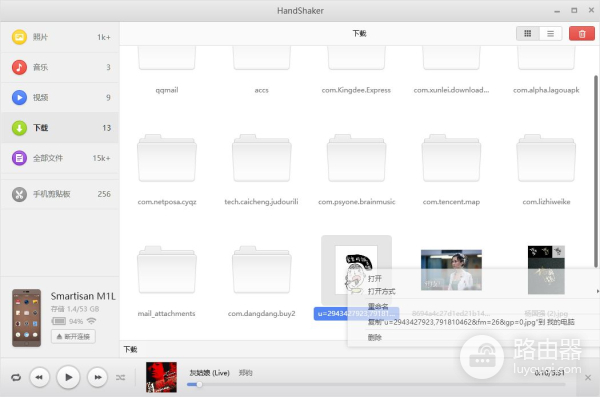Viewport: 600px width, 397px height.
Task: Maximize the HandShaker window
Action: pos(574,11)
